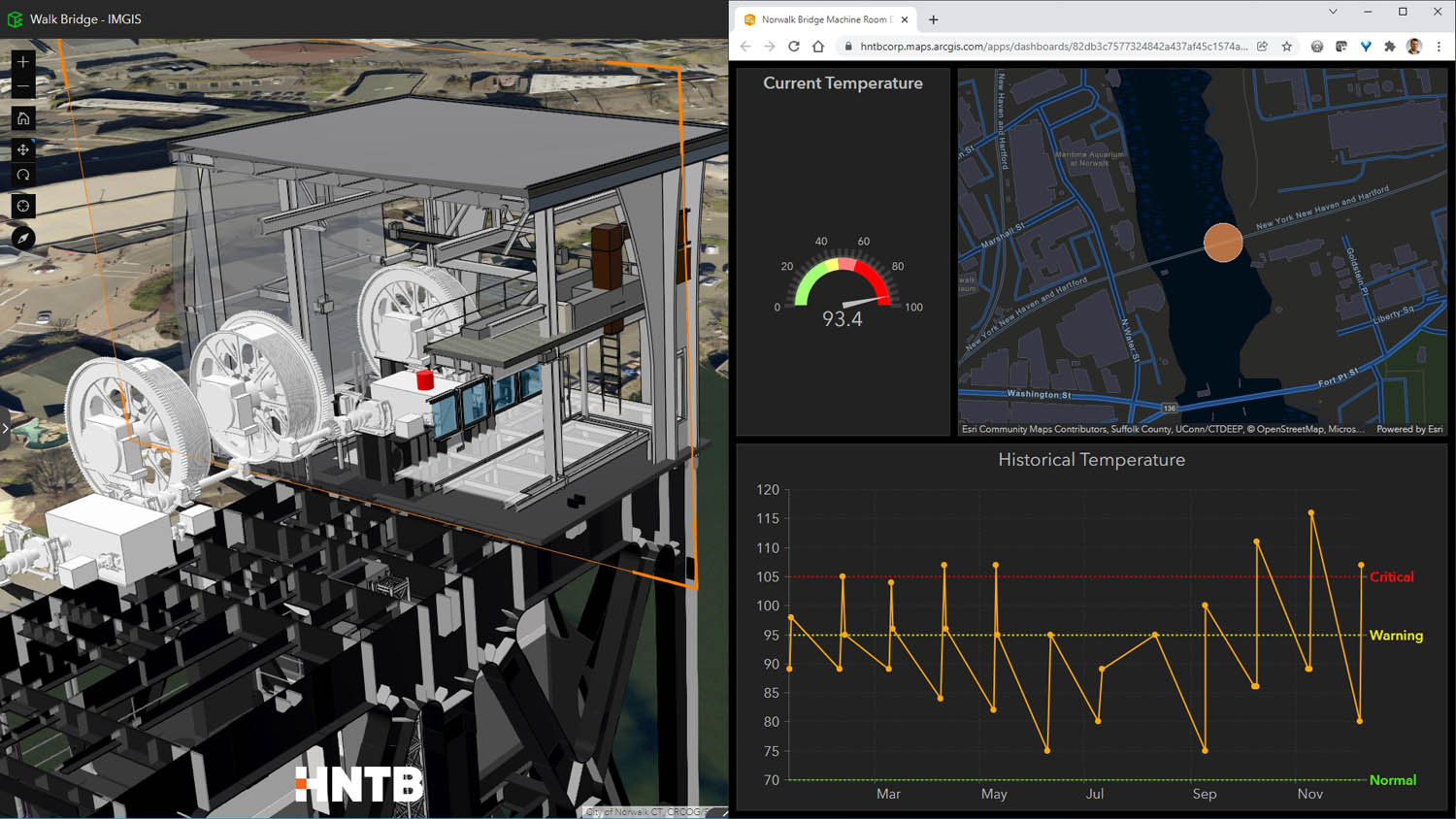Click the temperature gauge value 93.4
Viewport: 1456px width, 819px height.
coord(843,319)
